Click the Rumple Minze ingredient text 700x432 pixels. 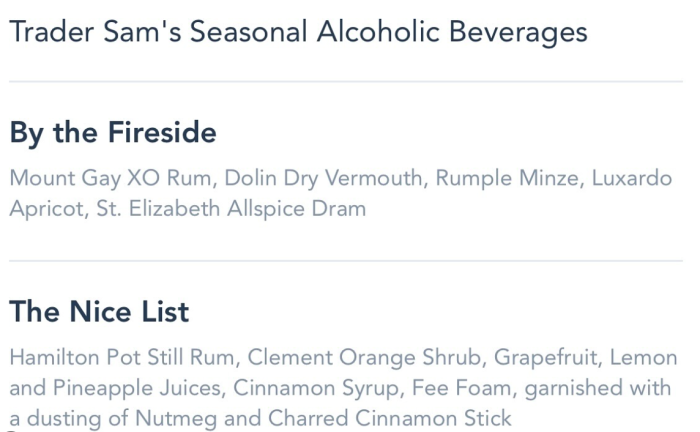(507, 179)
